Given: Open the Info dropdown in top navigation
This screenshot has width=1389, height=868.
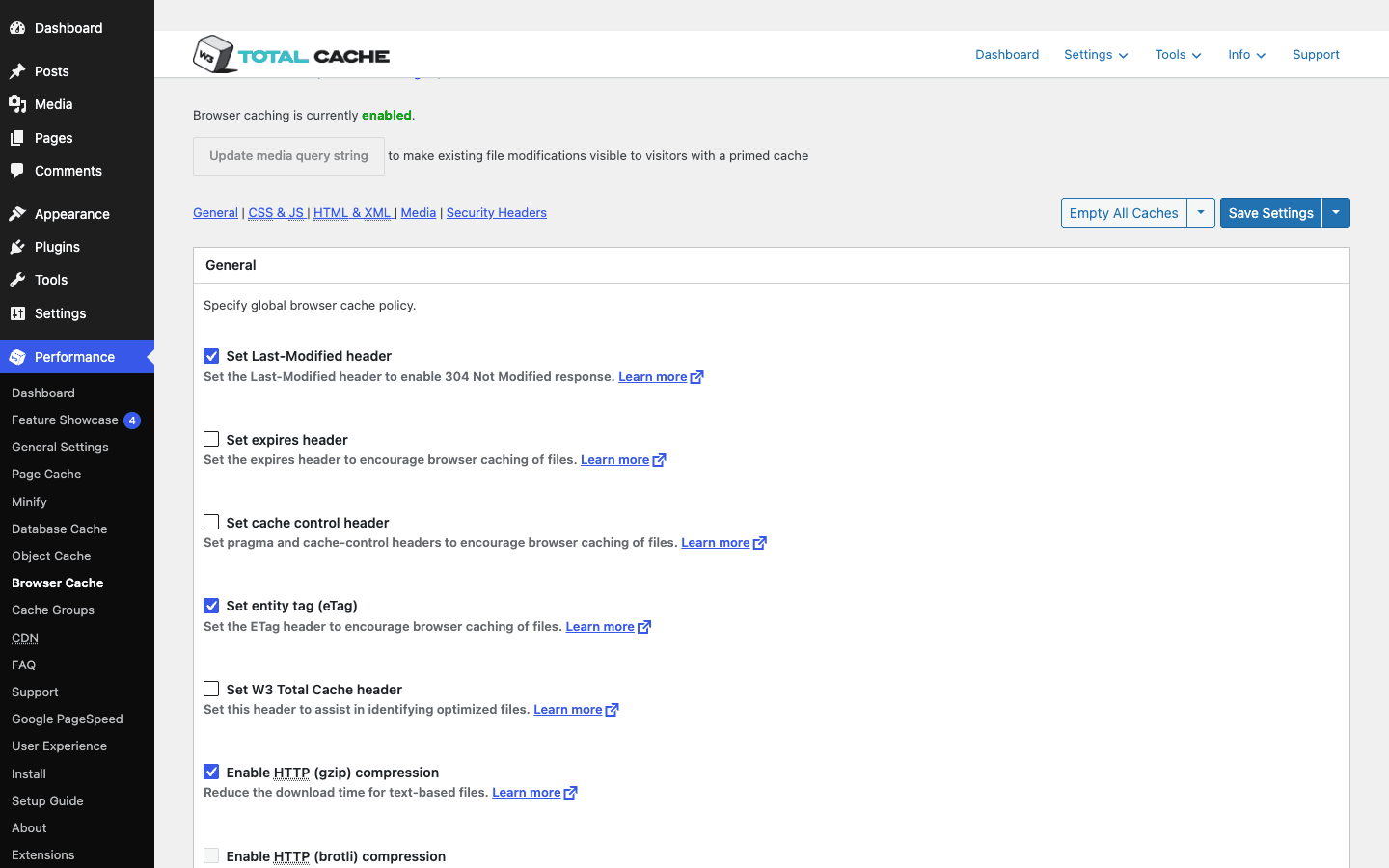Looking at the screenshot, I should point(1246,55).
